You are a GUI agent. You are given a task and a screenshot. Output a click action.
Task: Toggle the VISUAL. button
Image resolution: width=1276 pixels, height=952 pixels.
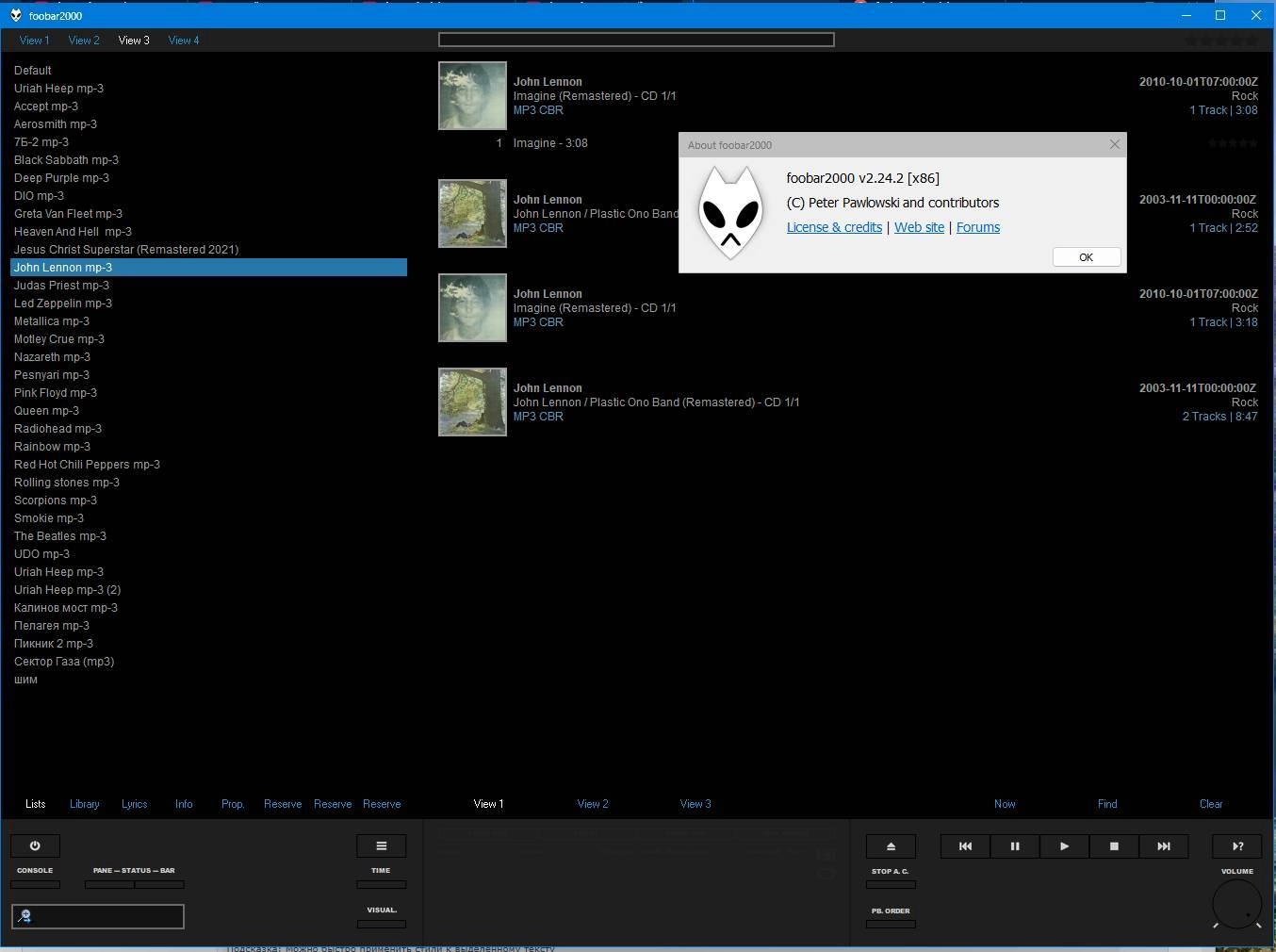point(381,924)
